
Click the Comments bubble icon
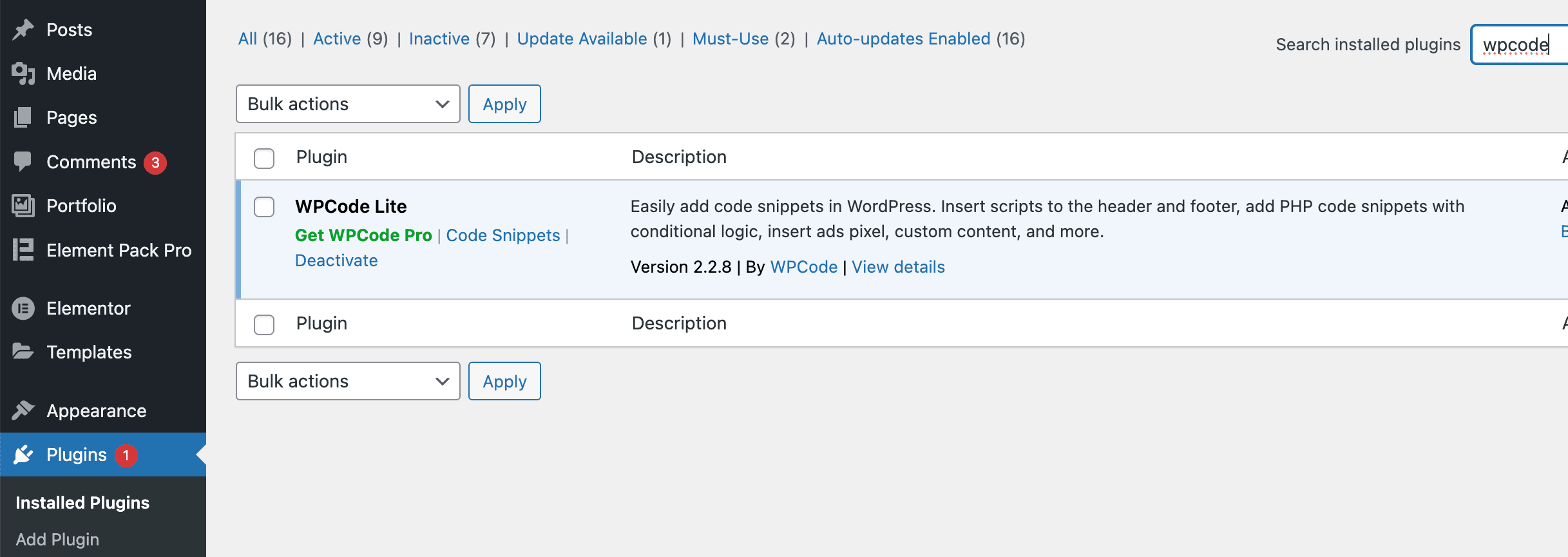tap(23, 161)
